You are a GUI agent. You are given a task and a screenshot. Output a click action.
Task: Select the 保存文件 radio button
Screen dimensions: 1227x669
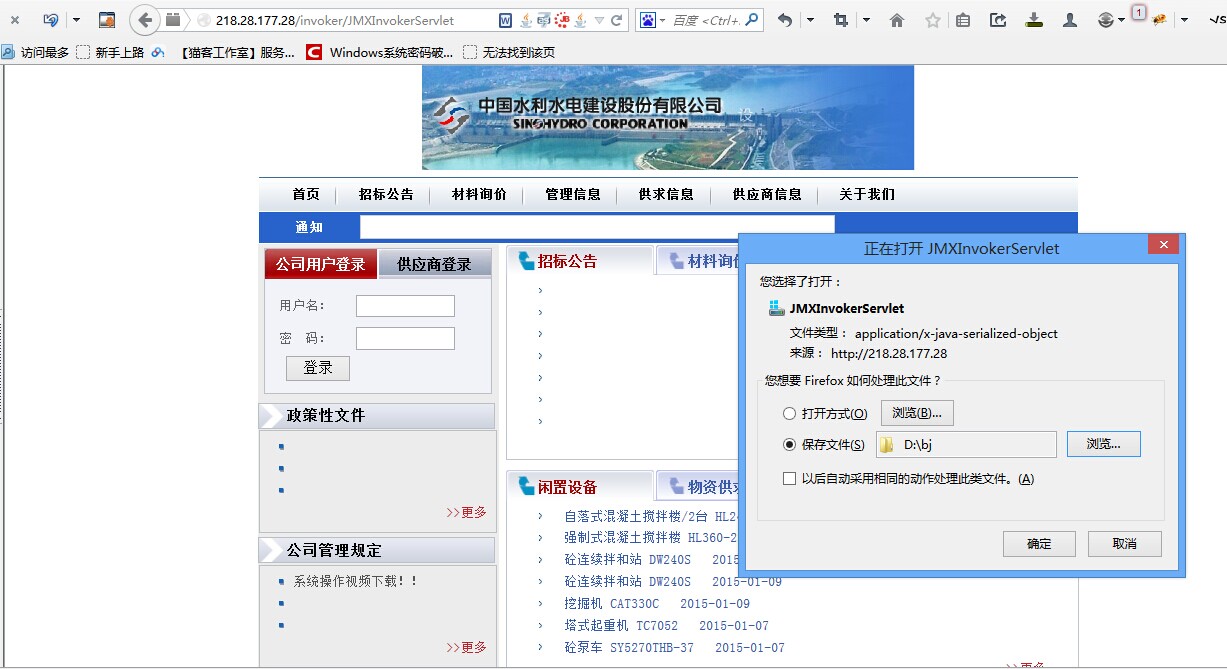790,444
